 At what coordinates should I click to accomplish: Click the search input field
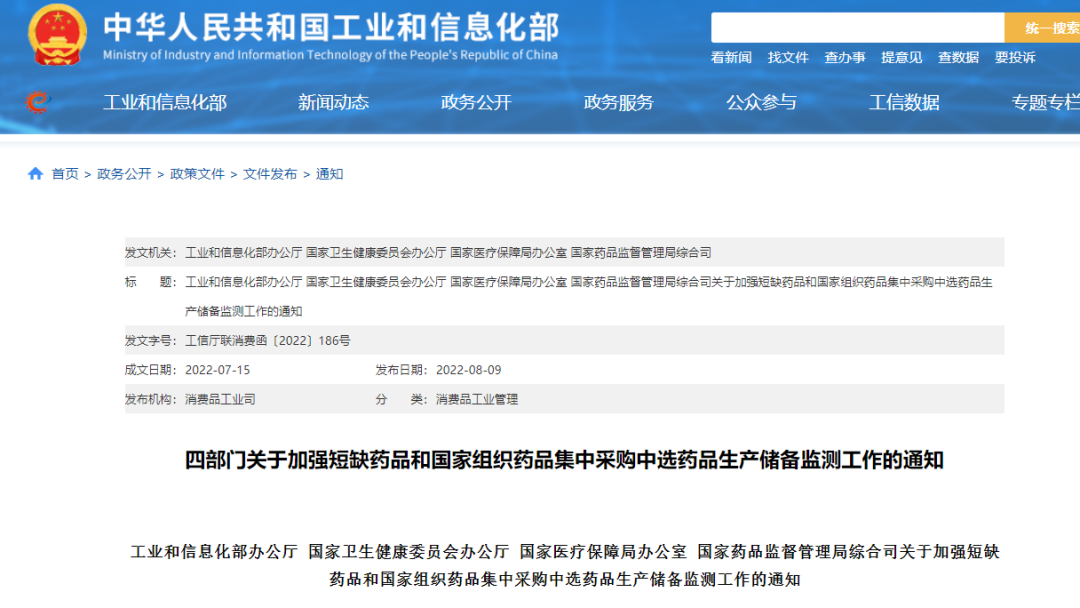pyautogui.click(x=856, y=28)
